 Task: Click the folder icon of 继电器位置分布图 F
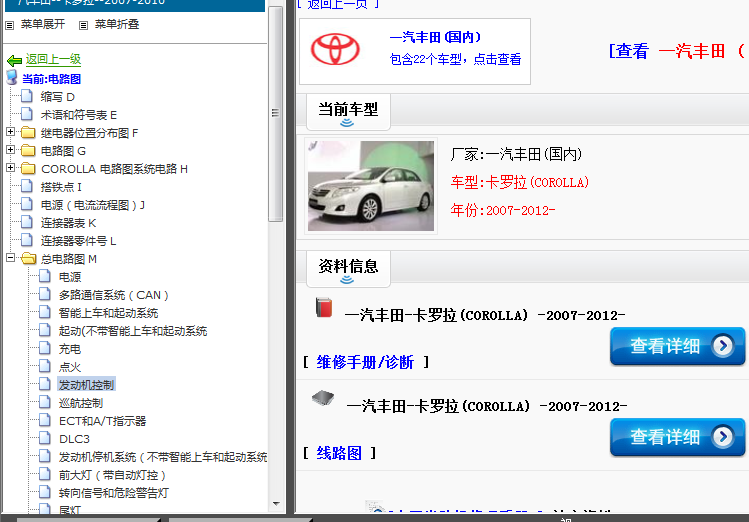[28, 132]
